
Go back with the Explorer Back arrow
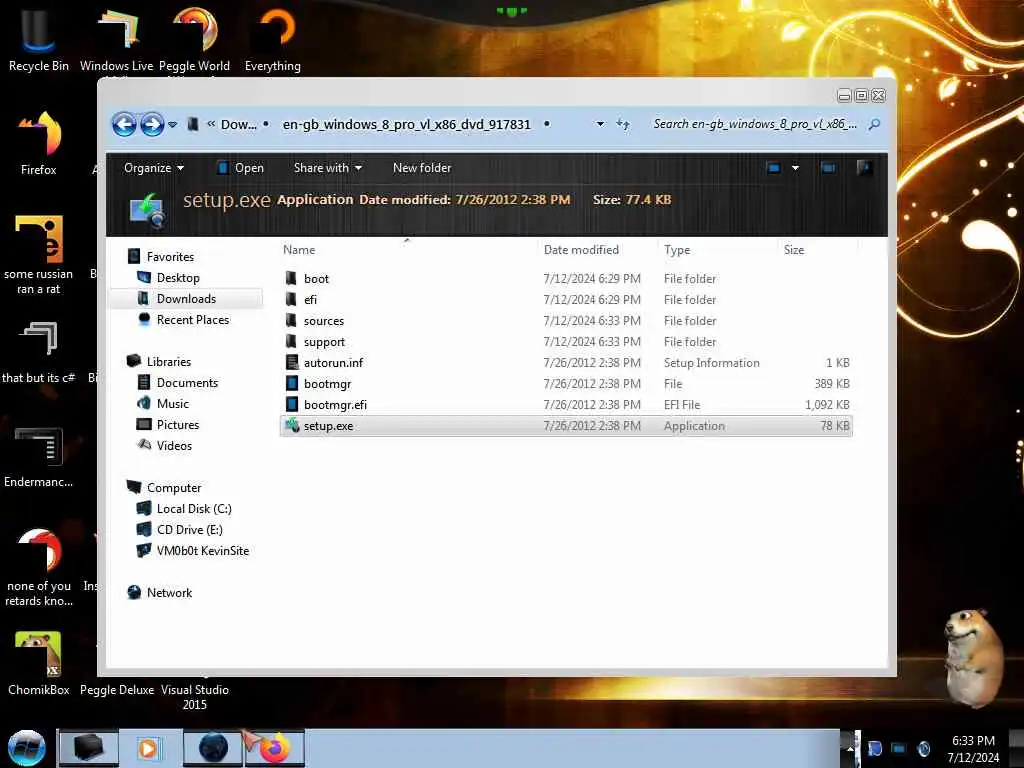coord(124,124)
